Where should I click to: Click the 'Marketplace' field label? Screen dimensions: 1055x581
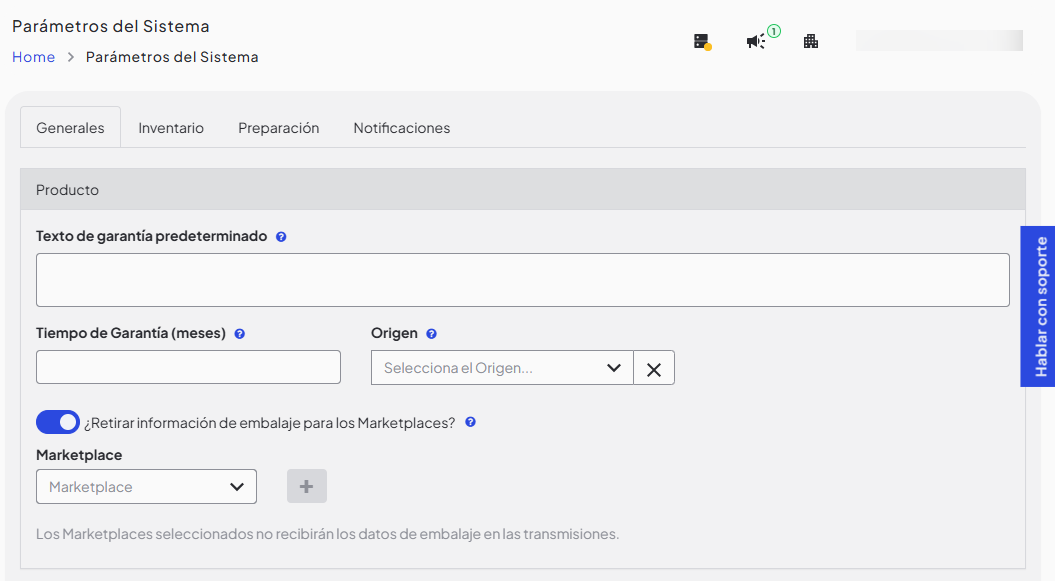(x=79, y=455)
